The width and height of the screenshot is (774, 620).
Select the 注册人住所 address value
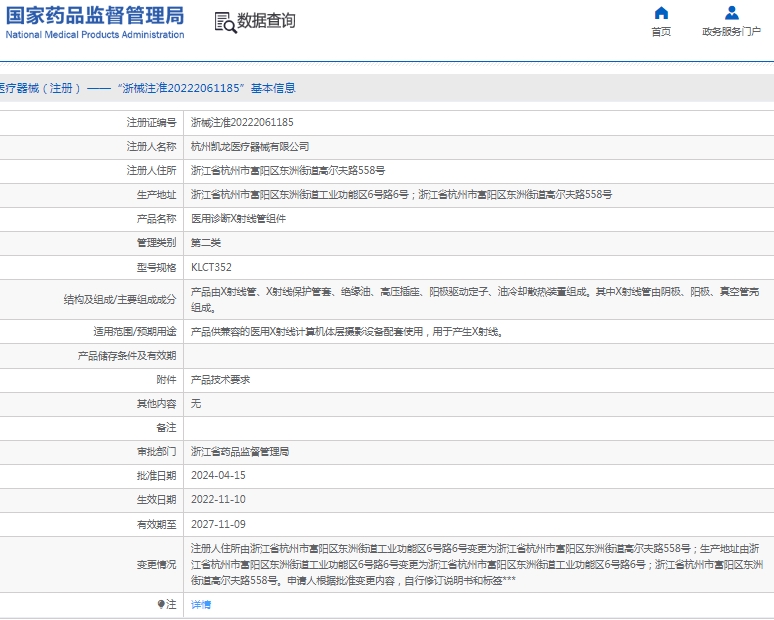tap(288, 171)
